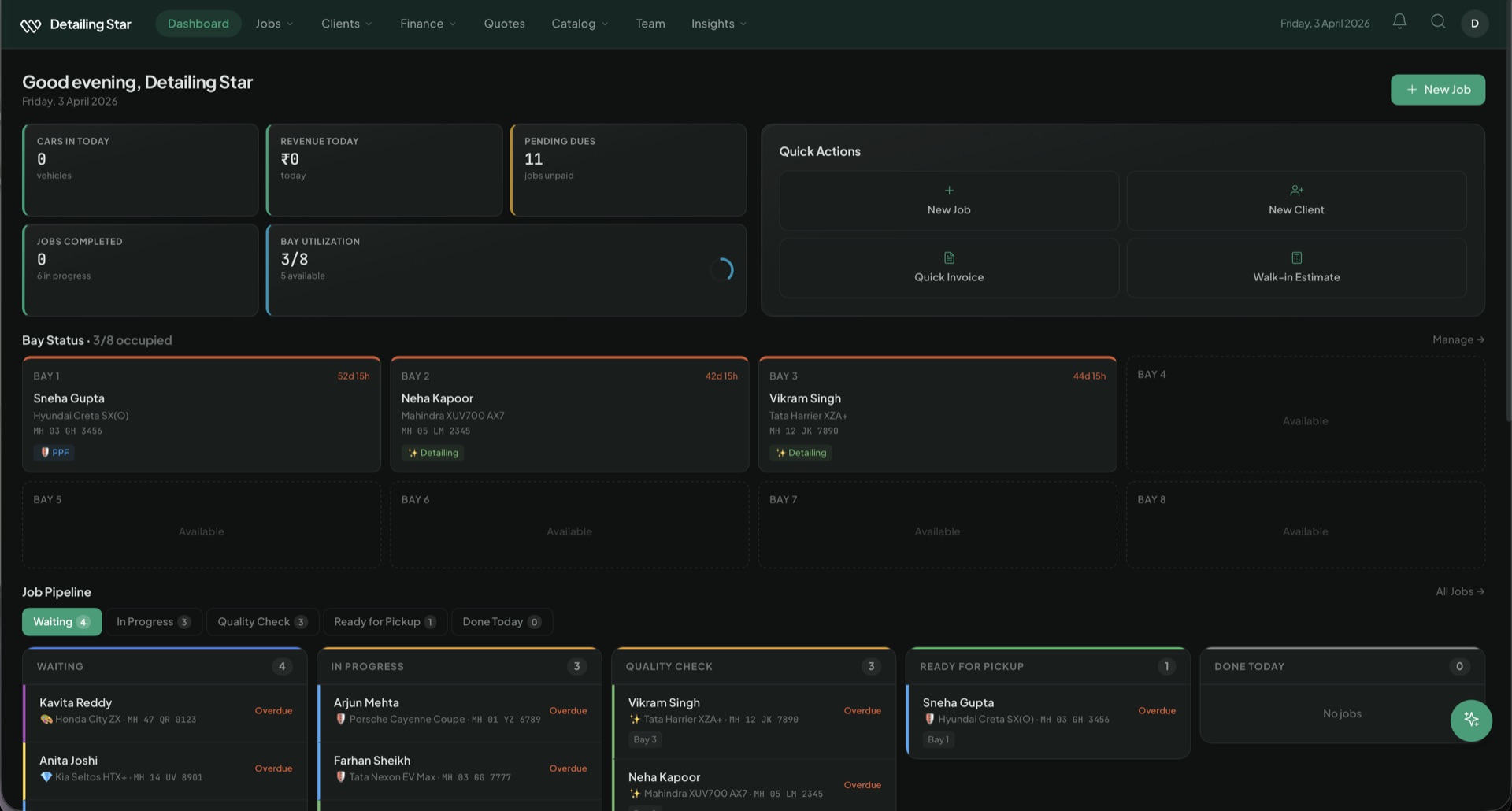1512x811 pixels.
Task: Expand the Catalog dropdown
Action: pyautogui.click(x=580, y=24)
